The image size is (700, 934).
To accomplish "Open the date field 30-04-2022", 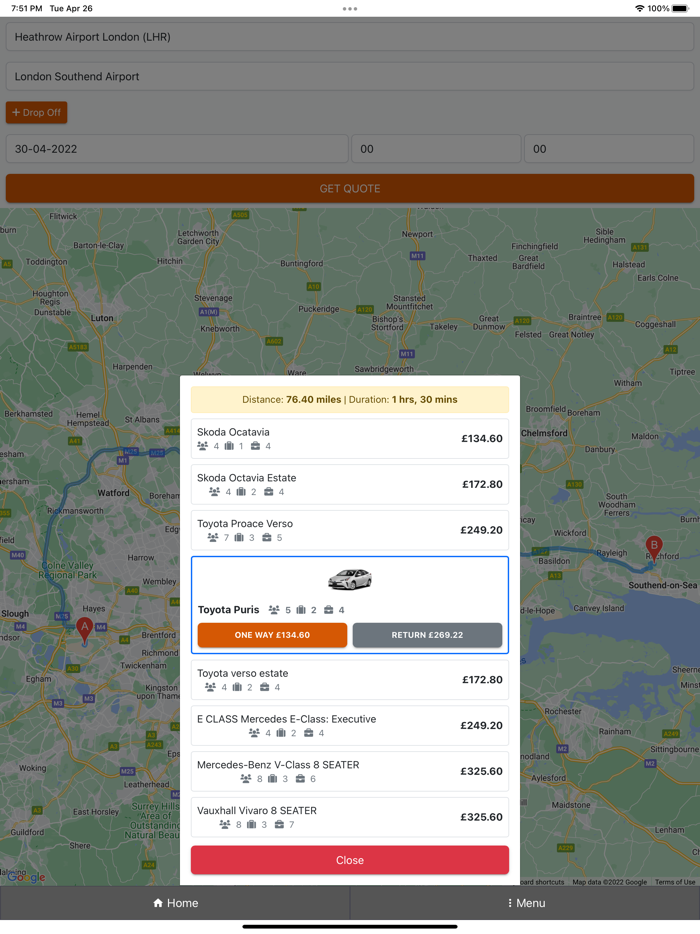I will click(x=177, y=149).
